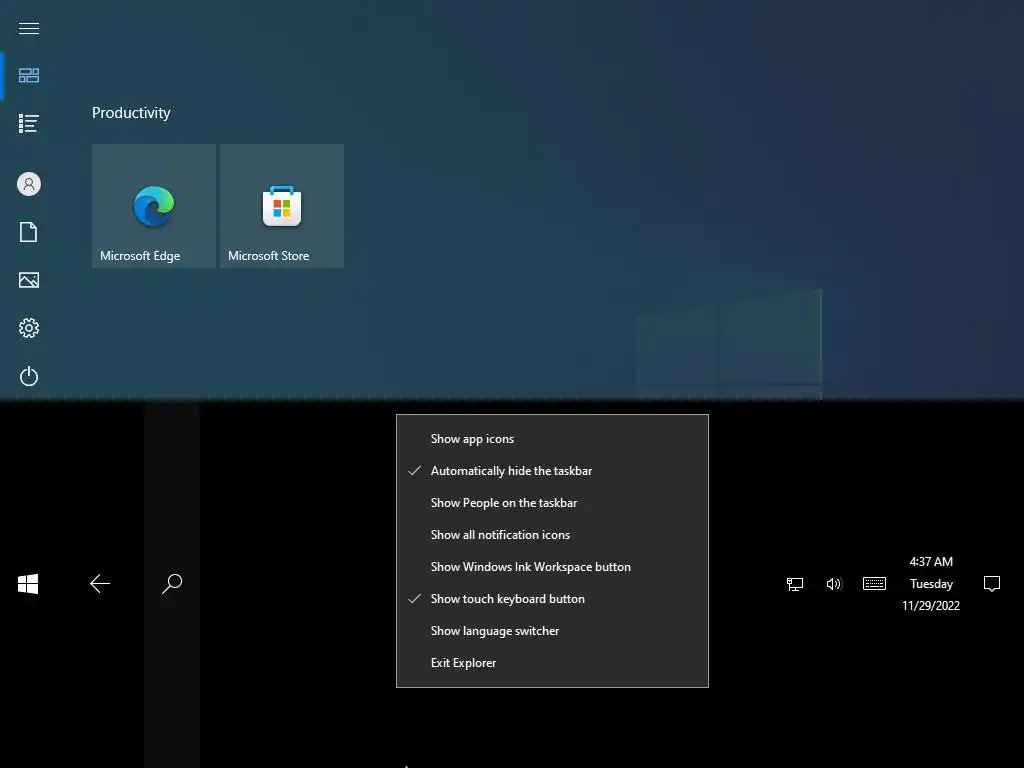Switch to the All apps list icon
Image resolution: width=1024 pixels, height=768 pixels.
coord(29,123)
